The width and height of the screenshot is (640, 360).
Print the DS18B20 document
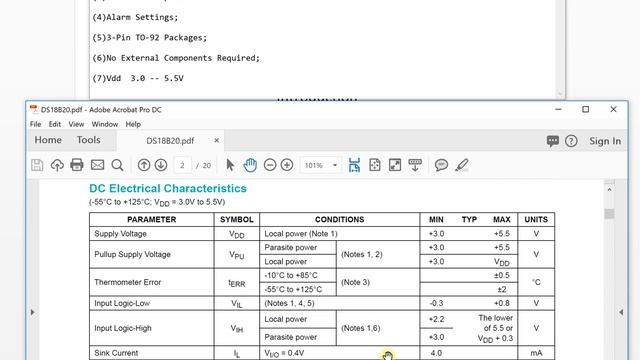pyautogui.click(x=77, y=165)
